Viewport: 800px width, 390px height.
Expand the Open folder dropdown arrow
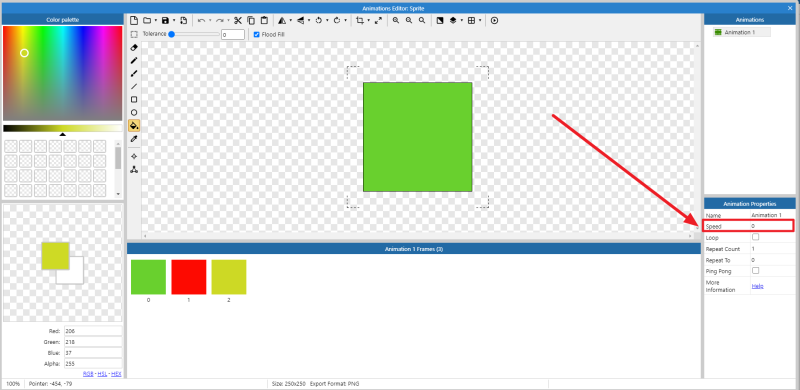click(x=156, y=20)
